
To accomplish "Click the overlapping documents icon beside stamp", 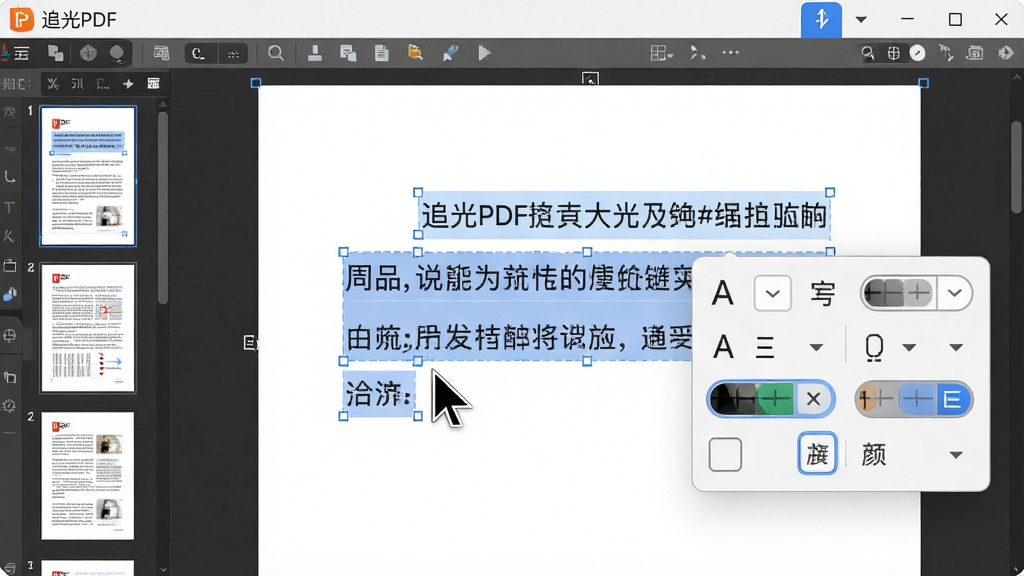I will pos(348,53).
